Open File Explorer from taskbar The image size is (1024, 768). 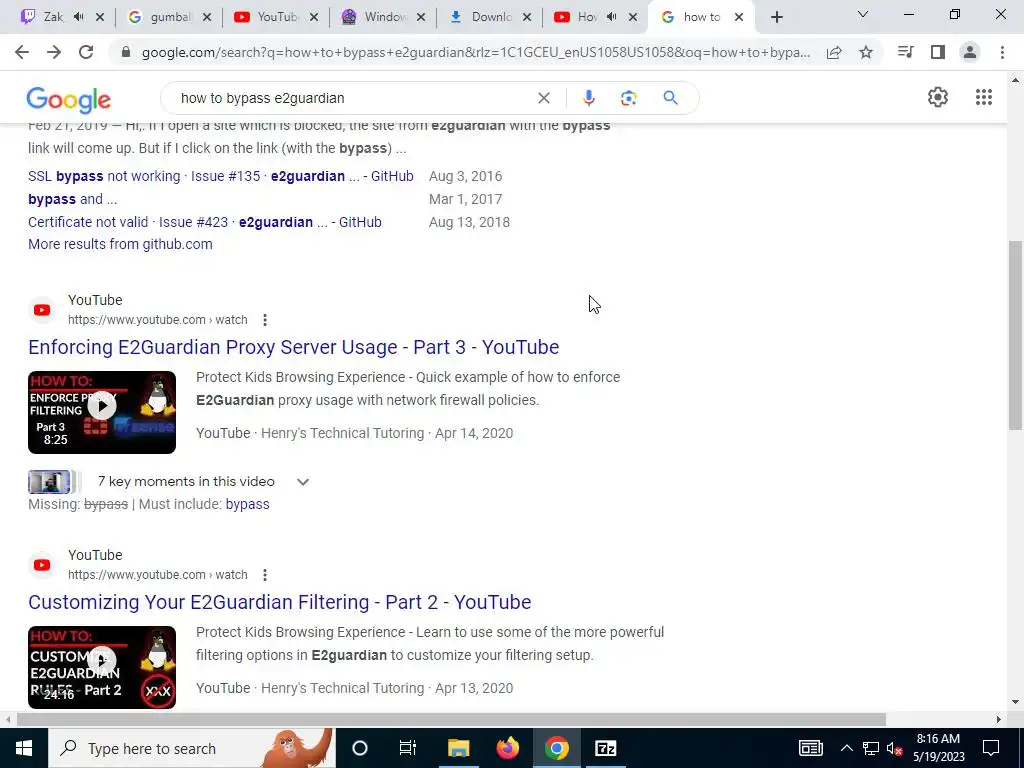pyautogui.click(x=458, y=748)
